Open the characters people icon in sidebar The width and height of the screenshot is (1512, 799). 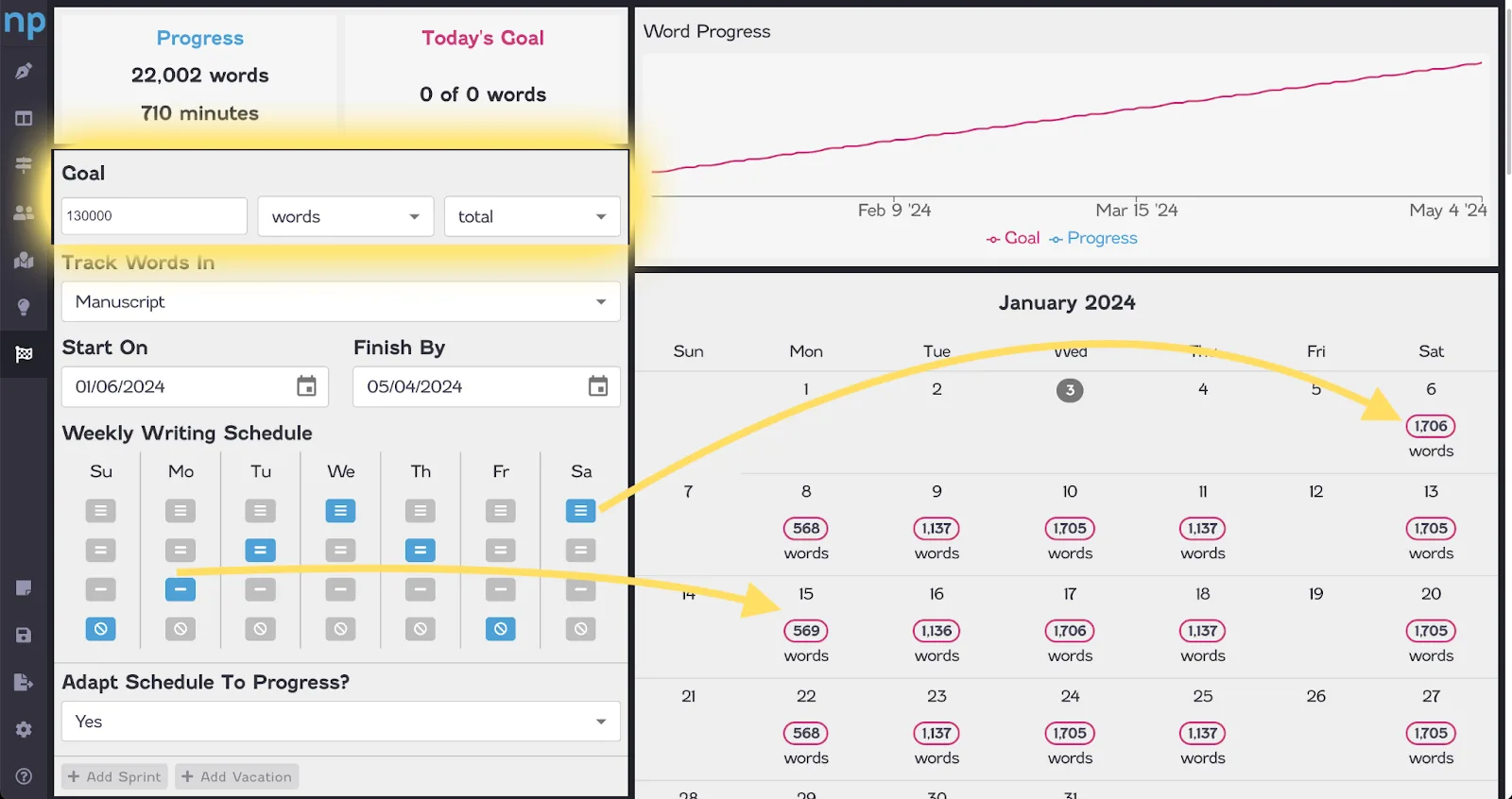click(24, 212)
